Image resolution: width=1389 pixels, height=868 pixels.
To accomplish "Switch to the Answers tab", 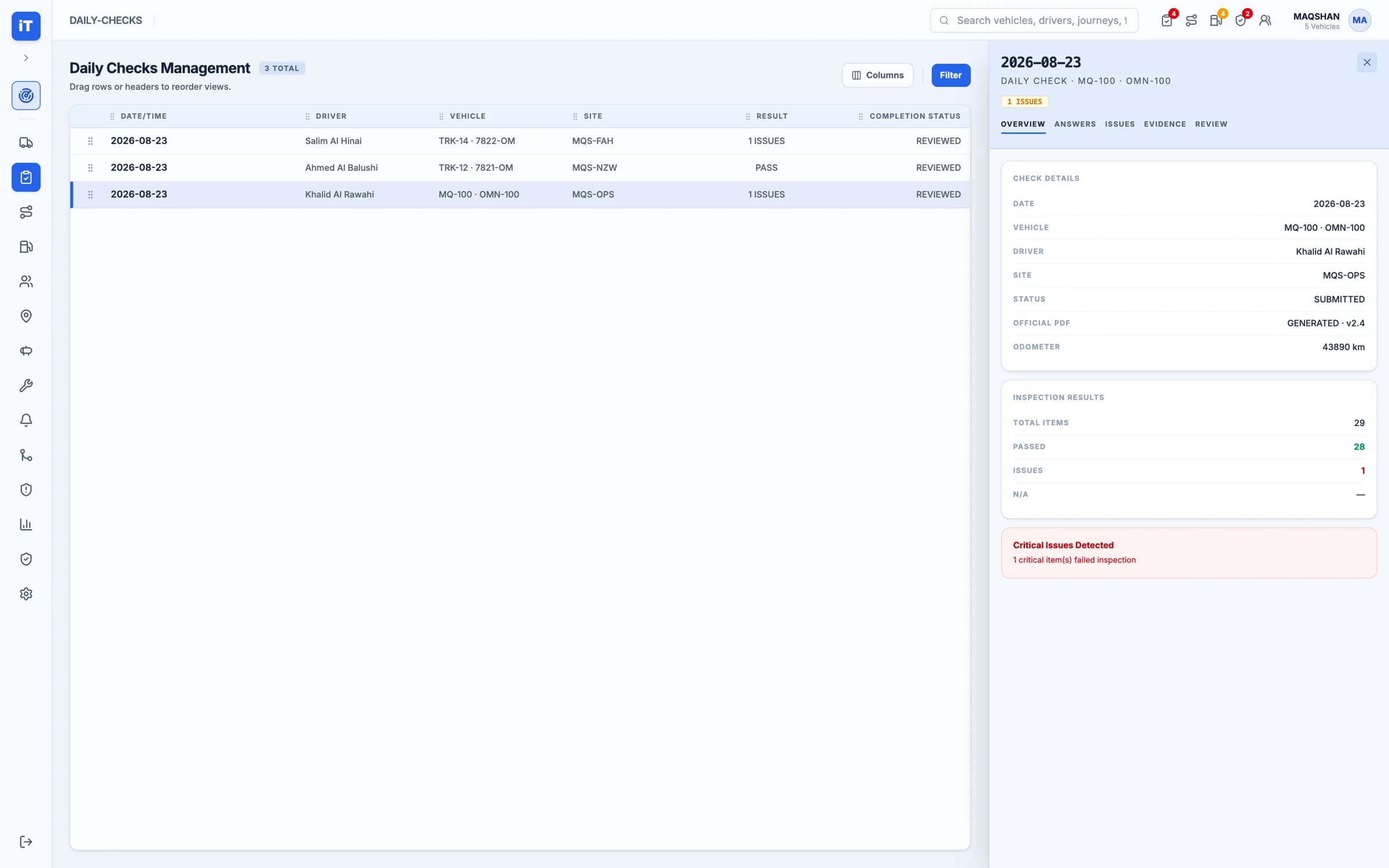I will (x=1075, y=124).
